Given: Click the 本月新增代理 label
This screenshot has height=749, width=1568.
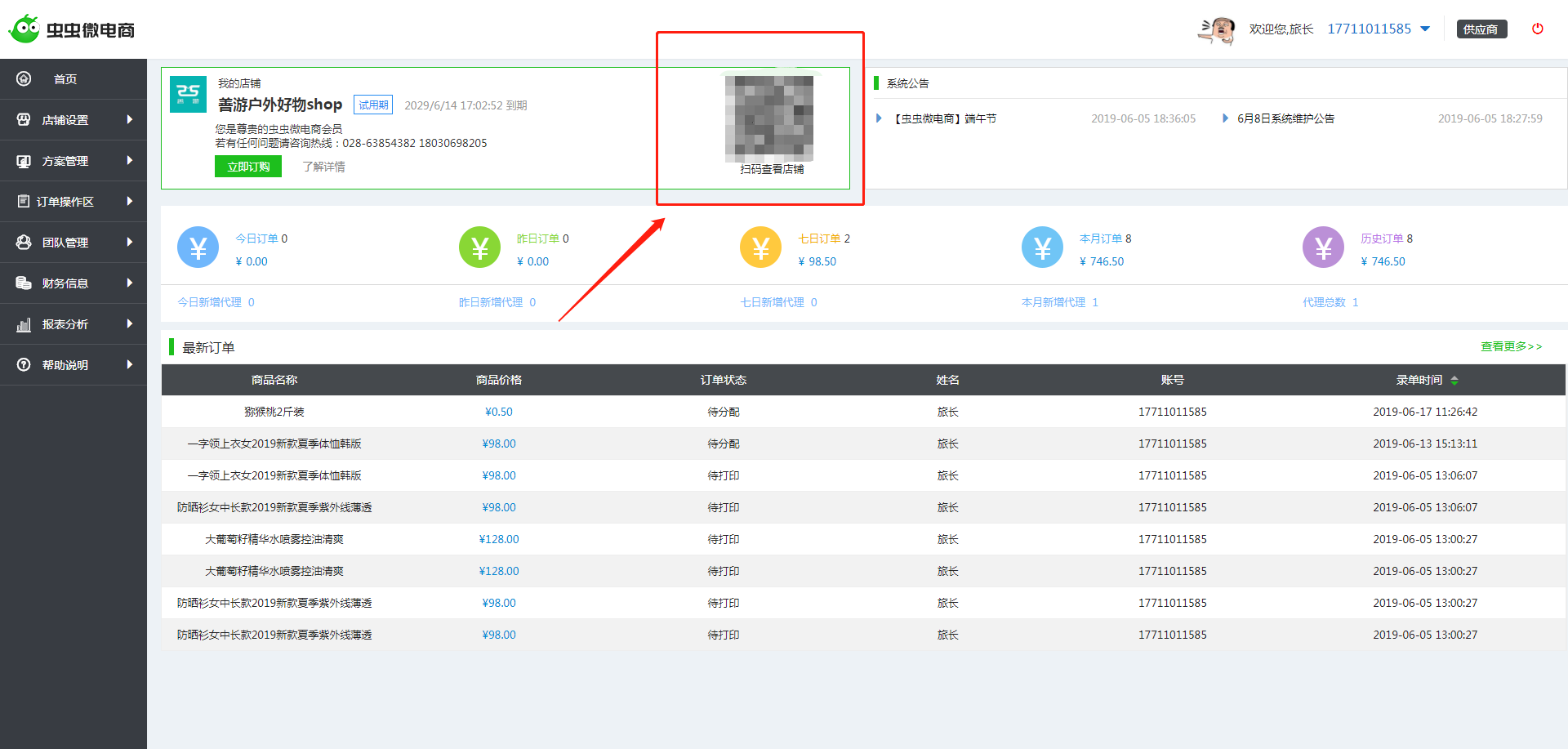Looking at the screenshot, I should [x=1053, y=302].
